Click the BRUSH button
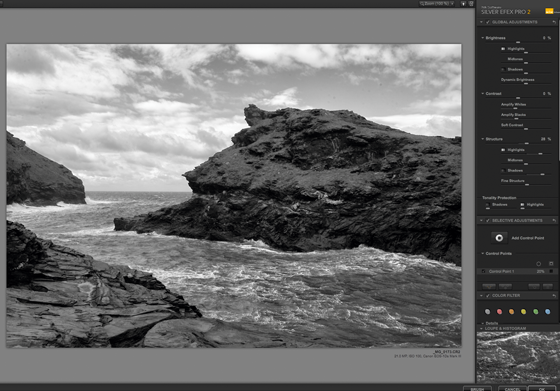 point(477,389)
